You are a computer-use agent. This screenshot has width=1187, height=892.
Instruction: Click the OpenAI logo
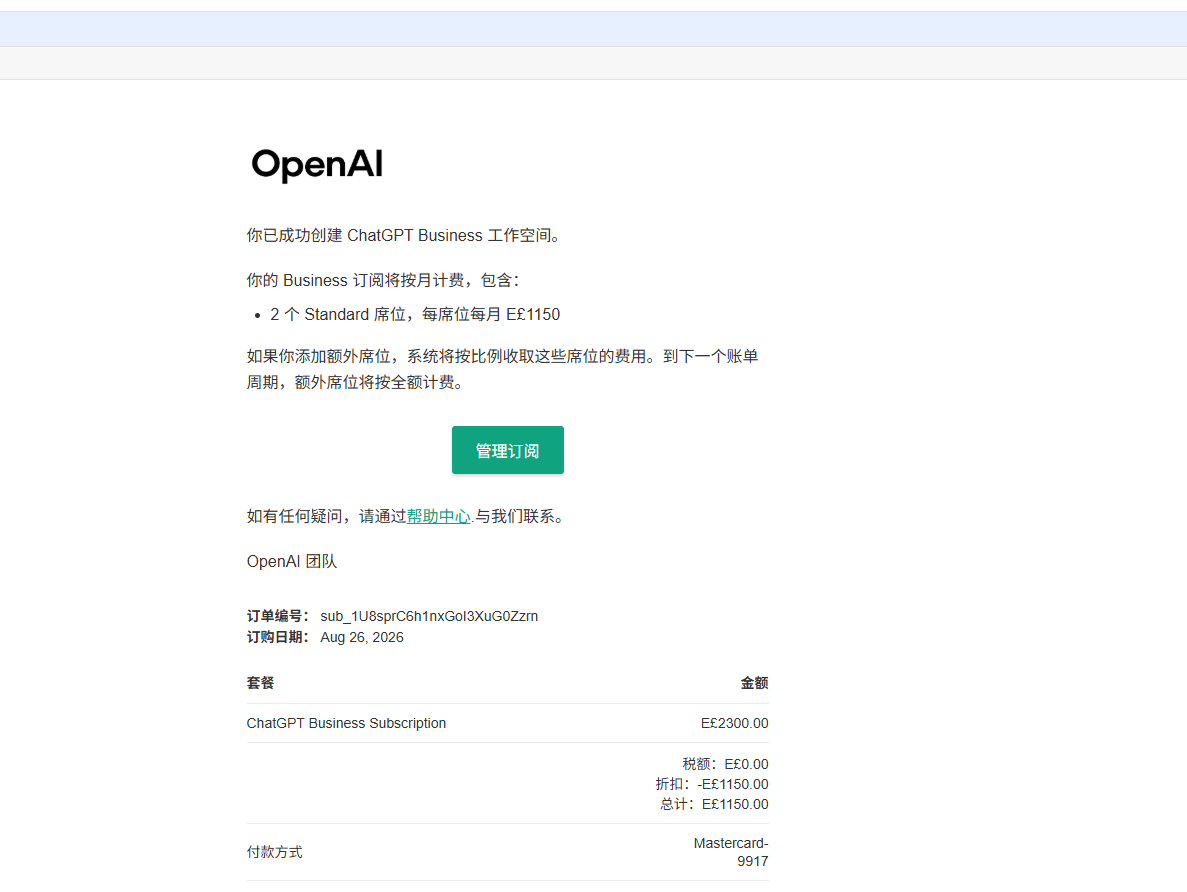[x=317, y=164]
